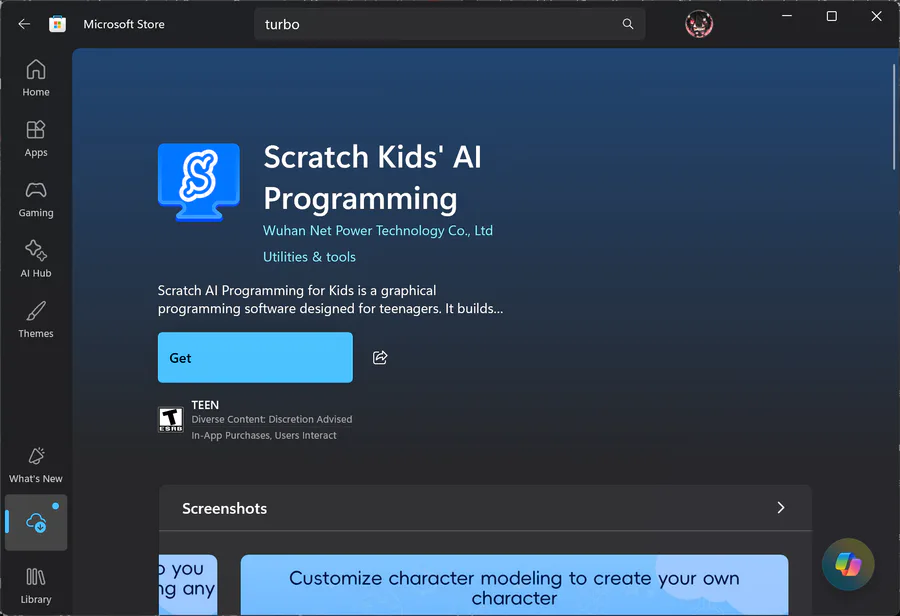Click the search magnifier icon
Image resolution: width=900 pixels, height=616 pixels.
pos(628,24)
